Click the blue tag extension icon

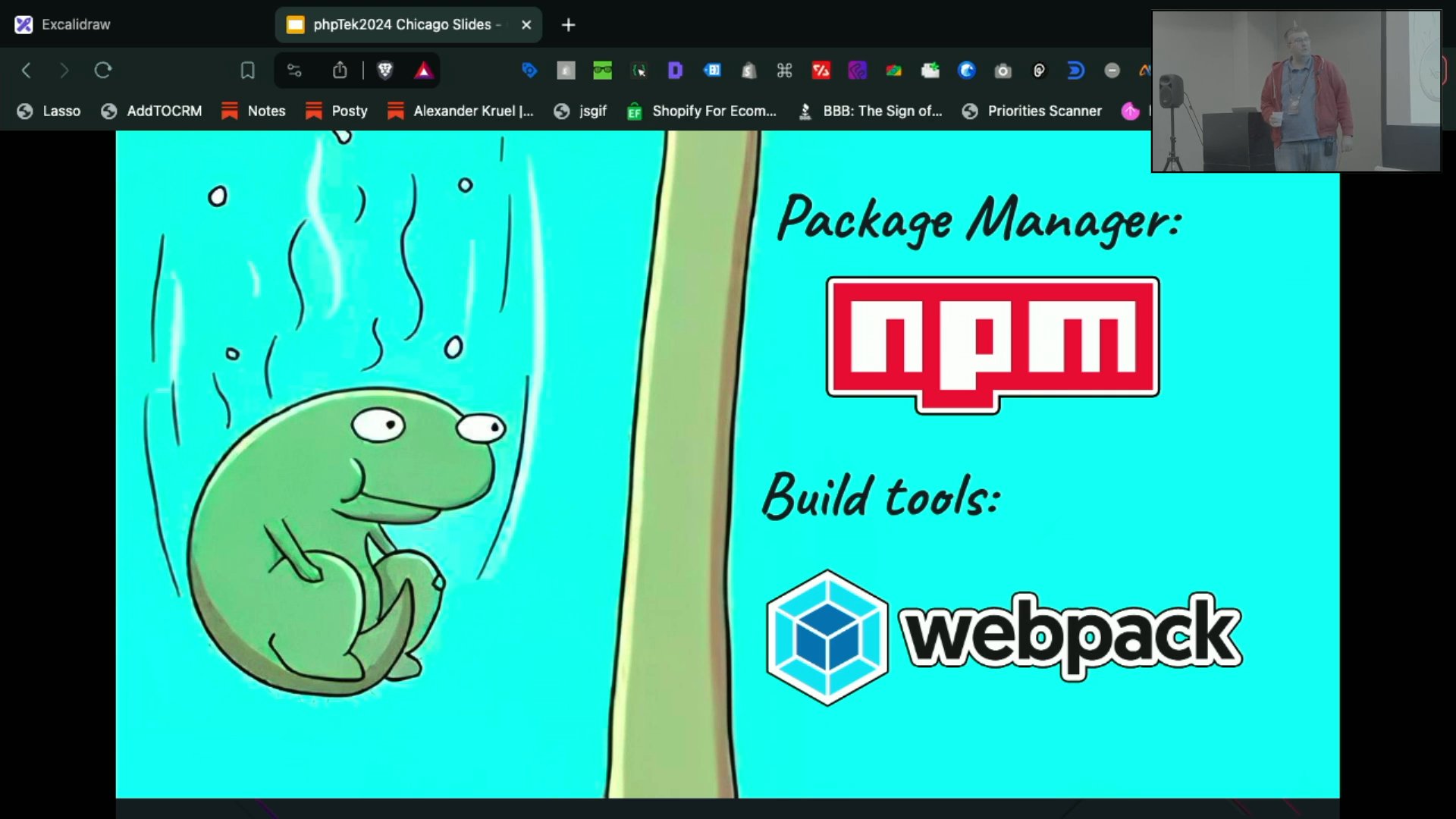click(x=529, y=71)
